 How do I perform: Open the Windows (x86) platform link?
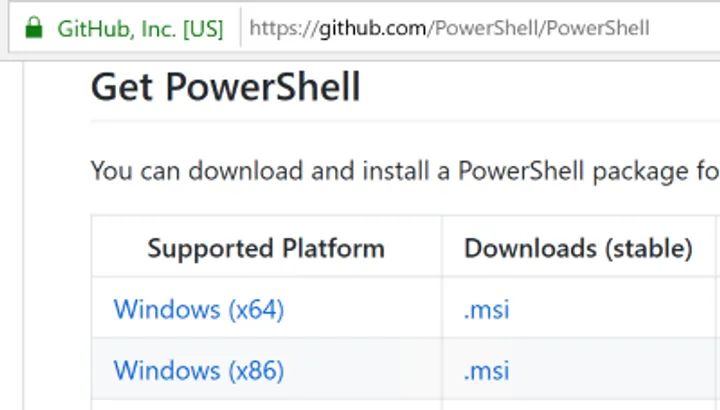click(199, 370)
